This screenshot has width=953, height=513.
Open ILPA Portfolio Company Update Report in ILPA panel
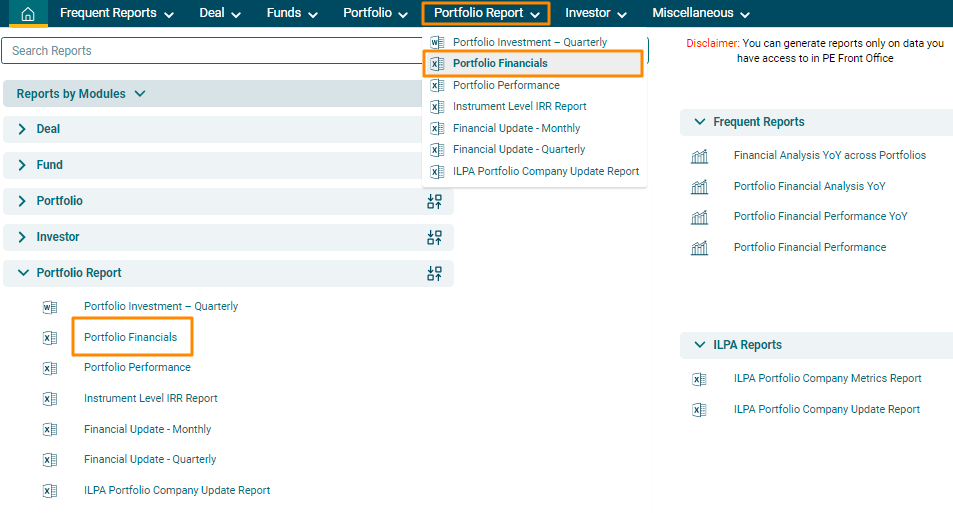pos(826,409)
